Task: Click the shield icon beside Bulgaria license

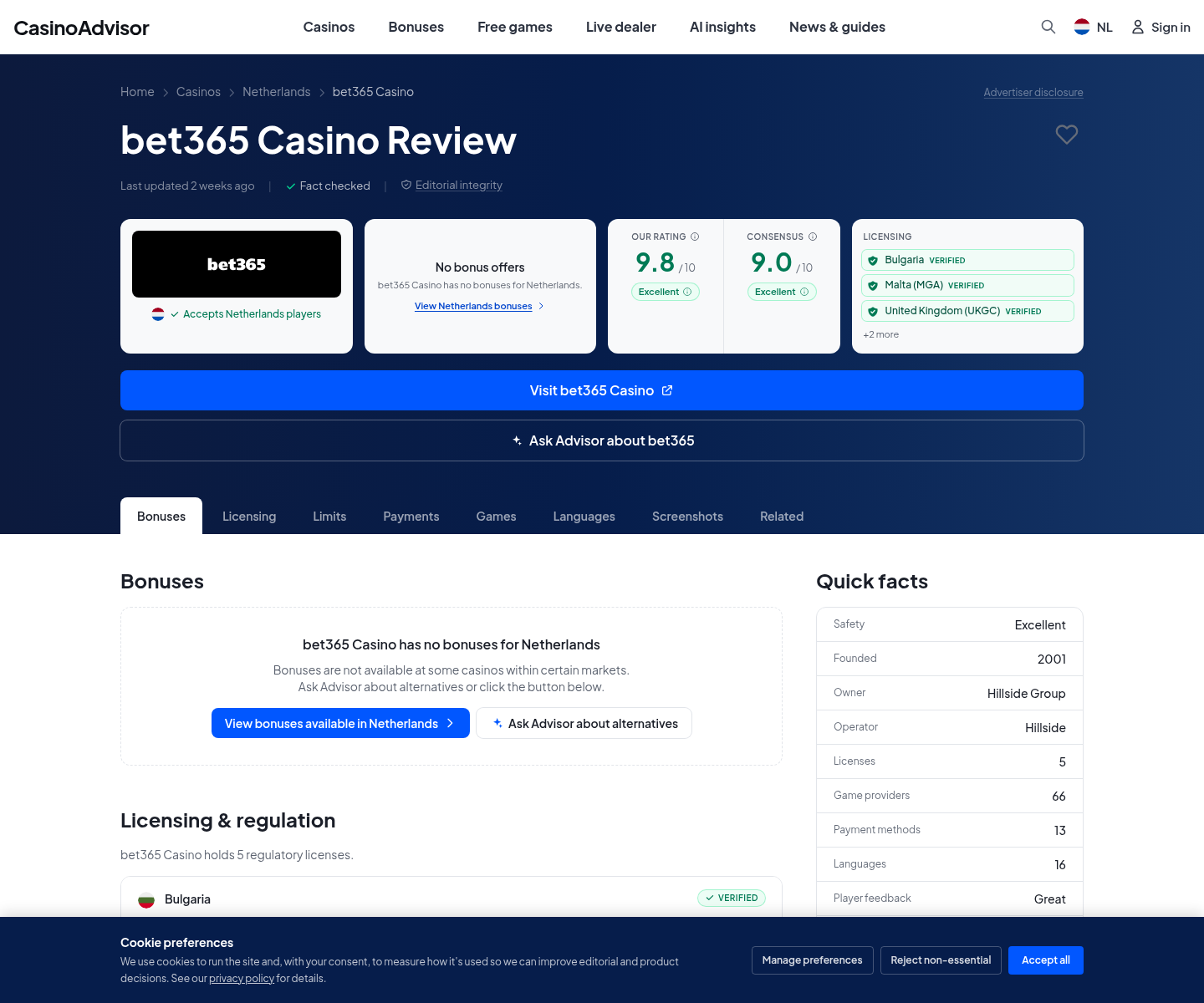Action: pos(873,261)
